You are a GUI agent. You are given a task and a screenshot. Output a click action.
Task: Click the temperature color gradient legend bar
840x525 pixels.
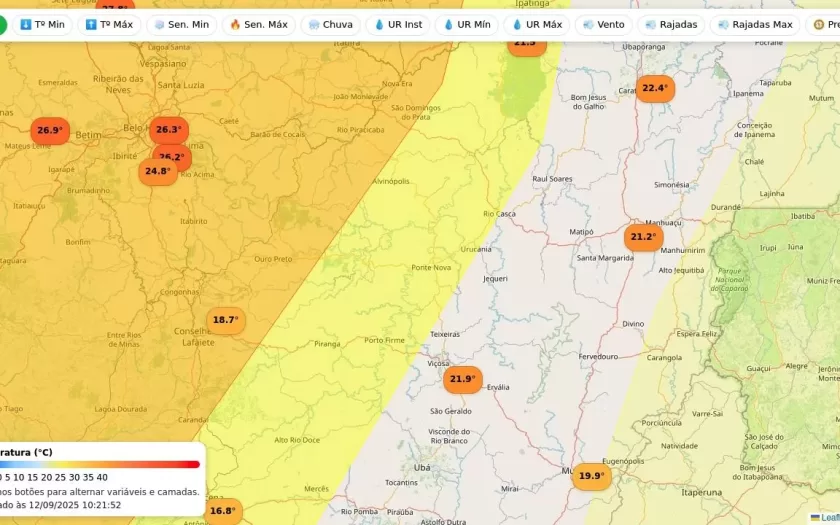pyautogui.click(x=100, y=464)
